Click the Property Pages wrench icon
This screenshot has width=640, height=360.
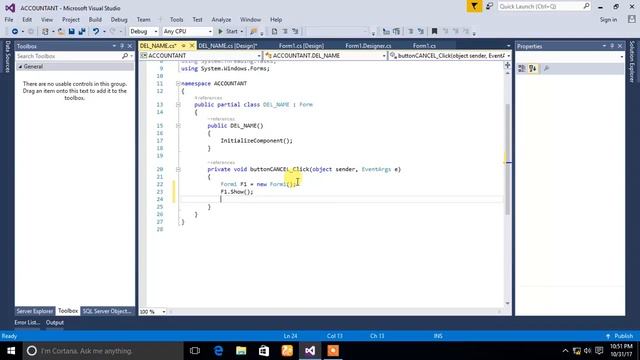[547, 69]
